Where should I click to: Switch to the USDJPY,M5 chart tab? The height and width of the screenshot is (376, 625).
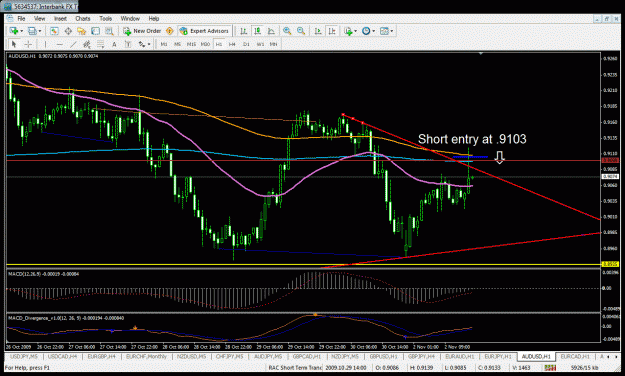(x=24, y=356)
